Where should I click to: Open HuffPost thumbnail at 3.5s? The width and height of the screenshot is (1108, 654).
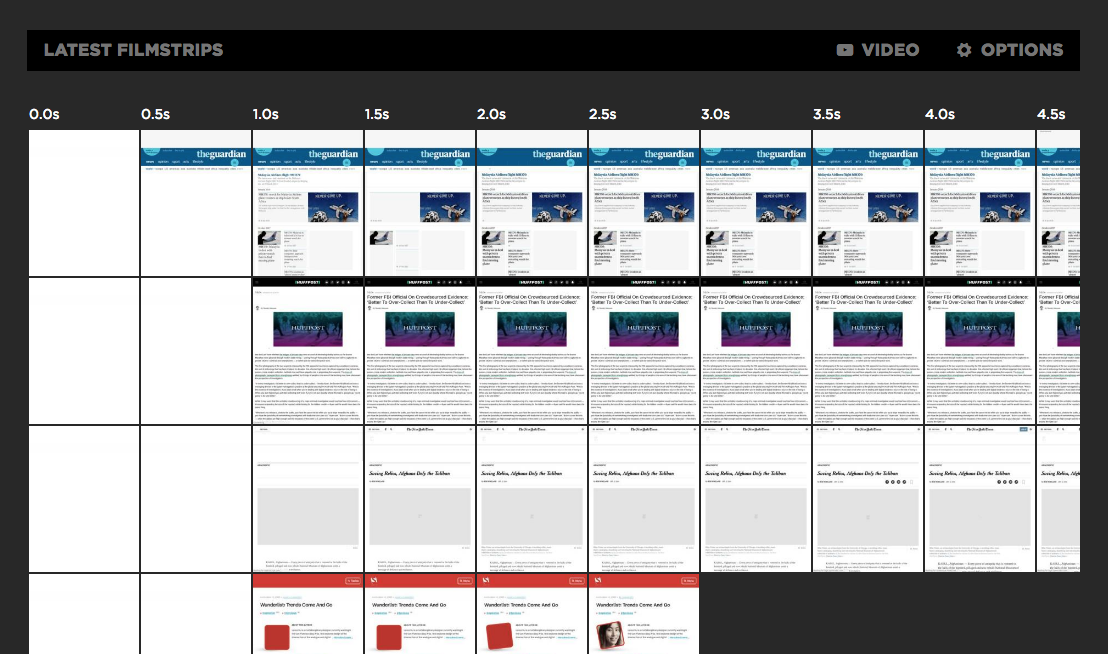tap(868, 351)
